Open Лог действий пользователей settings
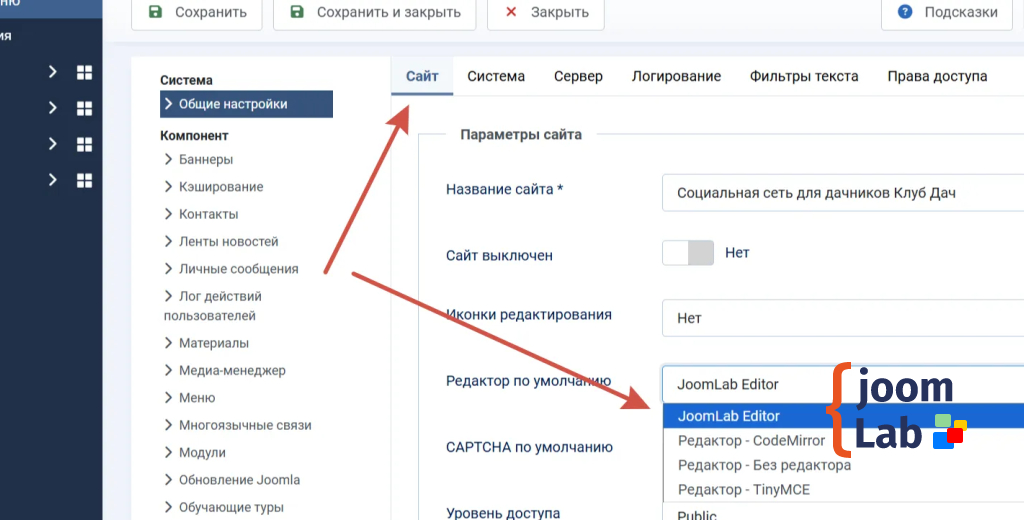This screenshot has height=520, width=1024. pos(213,306)
